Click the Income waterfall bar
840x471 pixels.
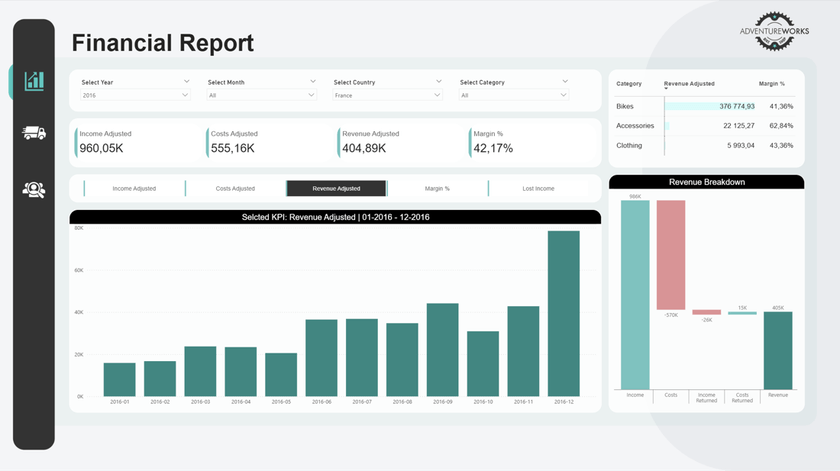click(635, 295)
